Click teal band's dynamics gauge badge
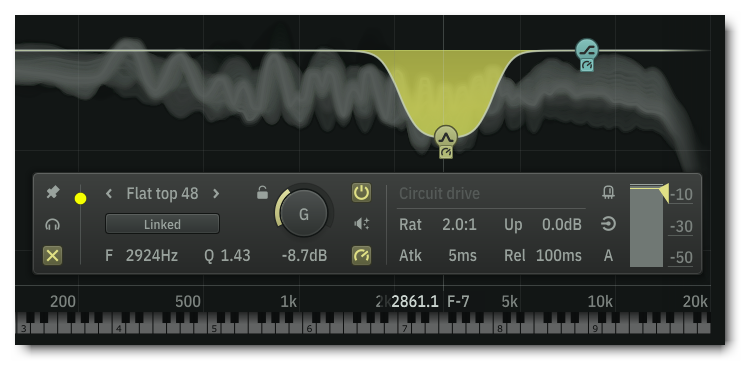The height and width of the screenshot is (372, 752). (587, 65)
